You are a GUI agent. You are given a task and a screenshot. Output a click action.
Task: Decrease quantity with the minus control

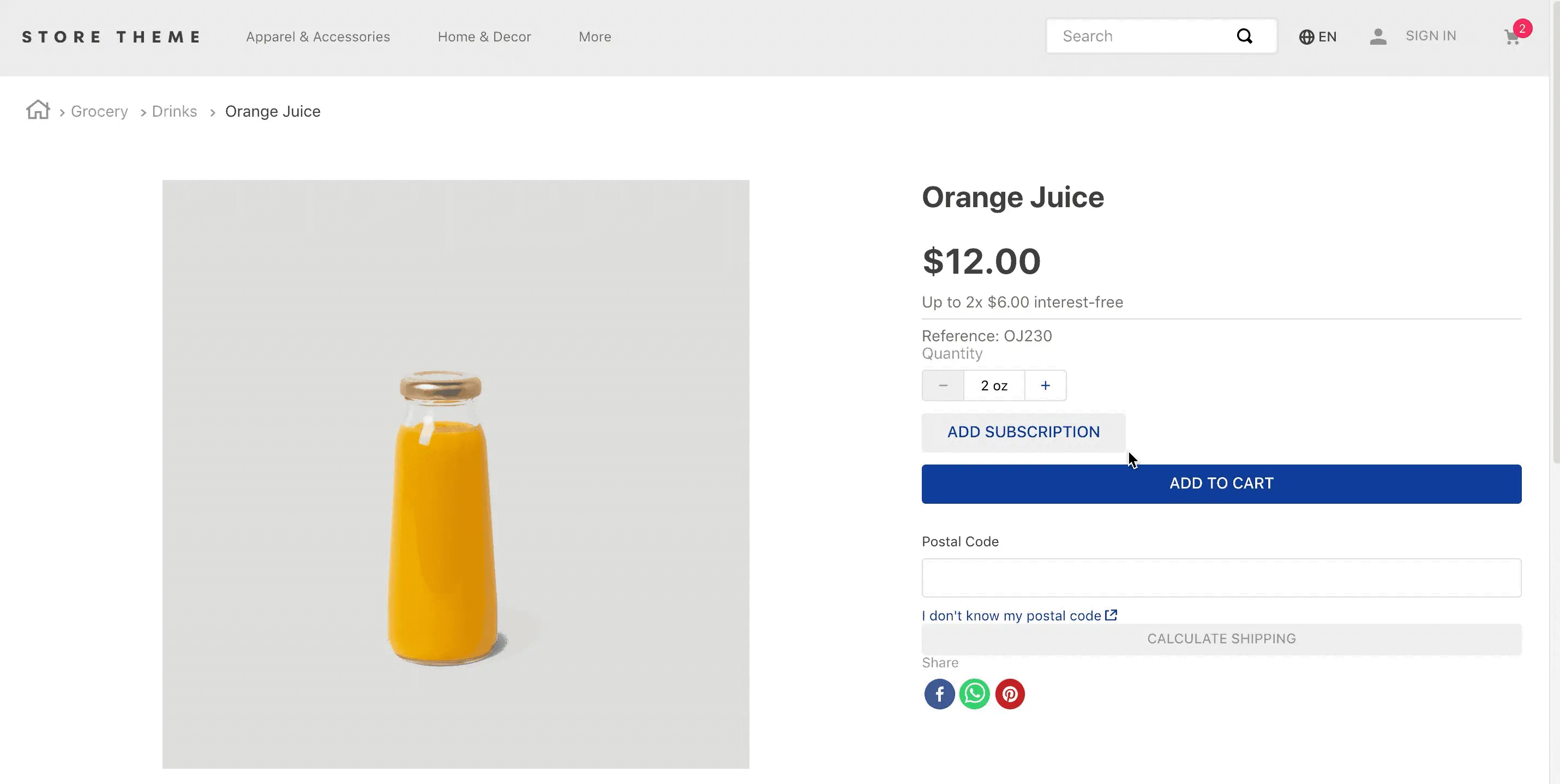[943, 385]
